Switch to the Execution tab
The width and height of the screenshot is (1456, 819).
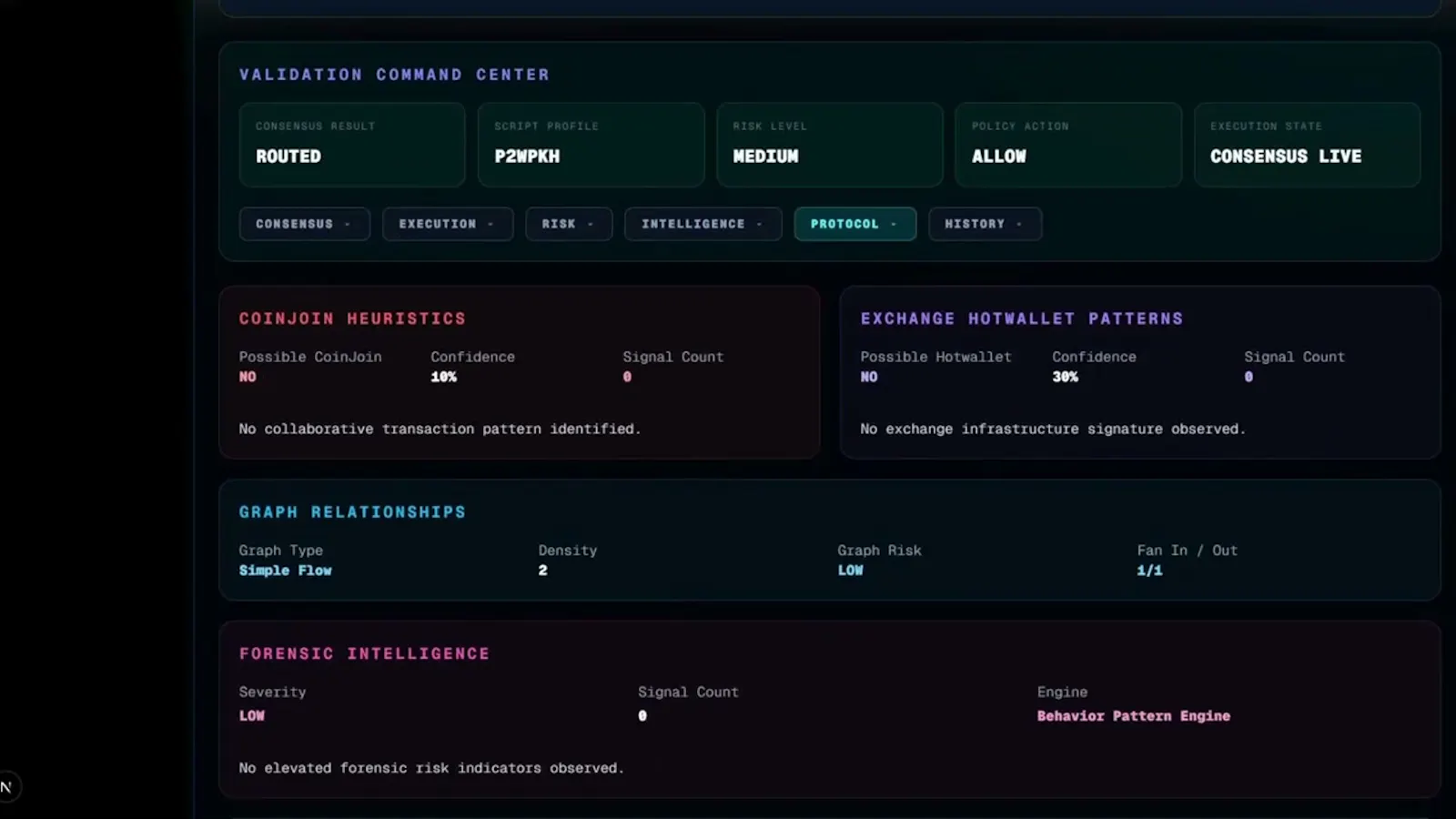[447, 224]
